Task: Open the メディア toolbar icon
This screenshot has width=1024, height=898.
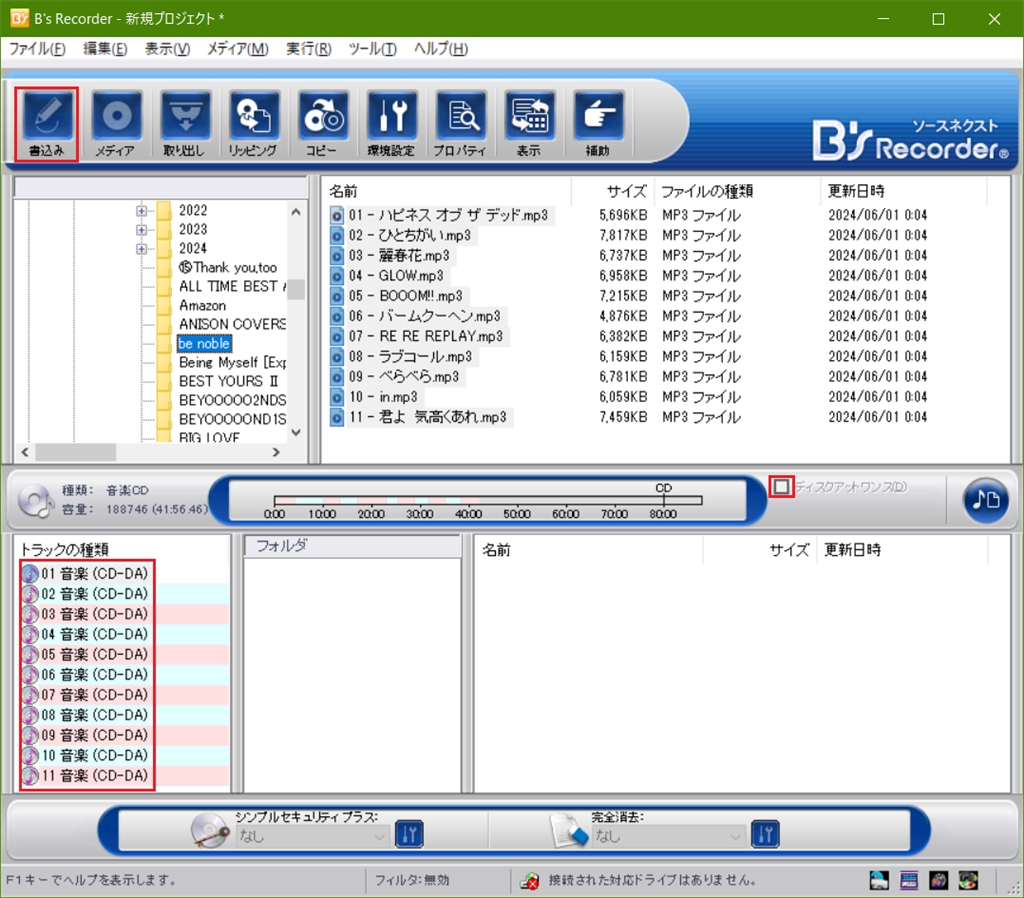Action: click(116, 123)
